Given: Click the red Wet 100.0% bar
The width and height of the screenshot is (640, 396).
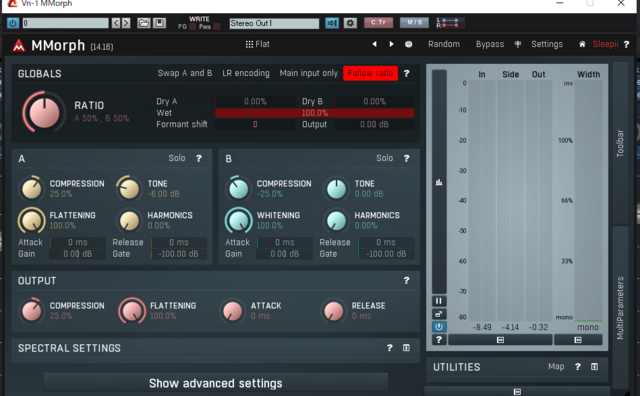Looking at the screenshot, I should [x=315, y=113].
